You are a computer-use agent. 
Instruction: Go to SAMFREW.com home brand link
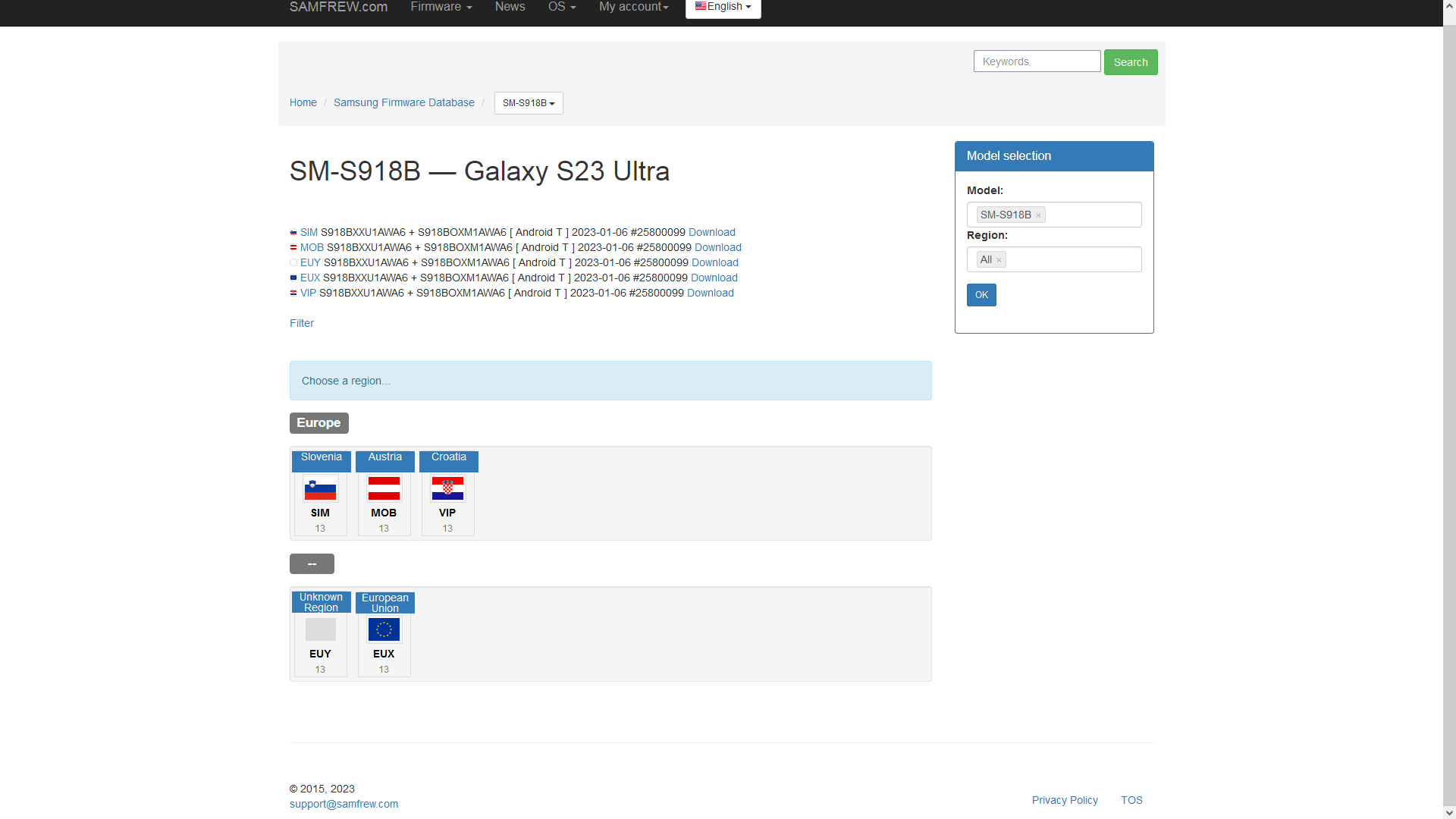tap(338, 7)
